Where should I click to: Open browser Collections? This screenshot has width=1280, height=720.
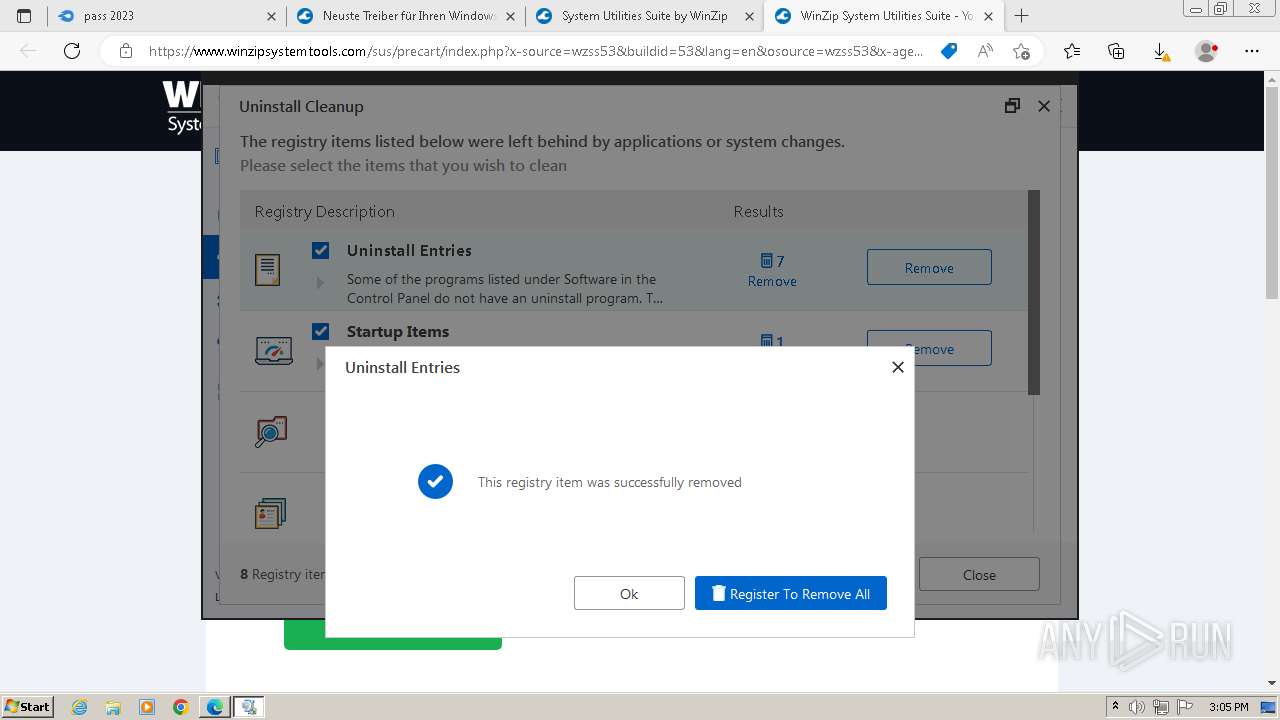click(x=1116, y=51)
